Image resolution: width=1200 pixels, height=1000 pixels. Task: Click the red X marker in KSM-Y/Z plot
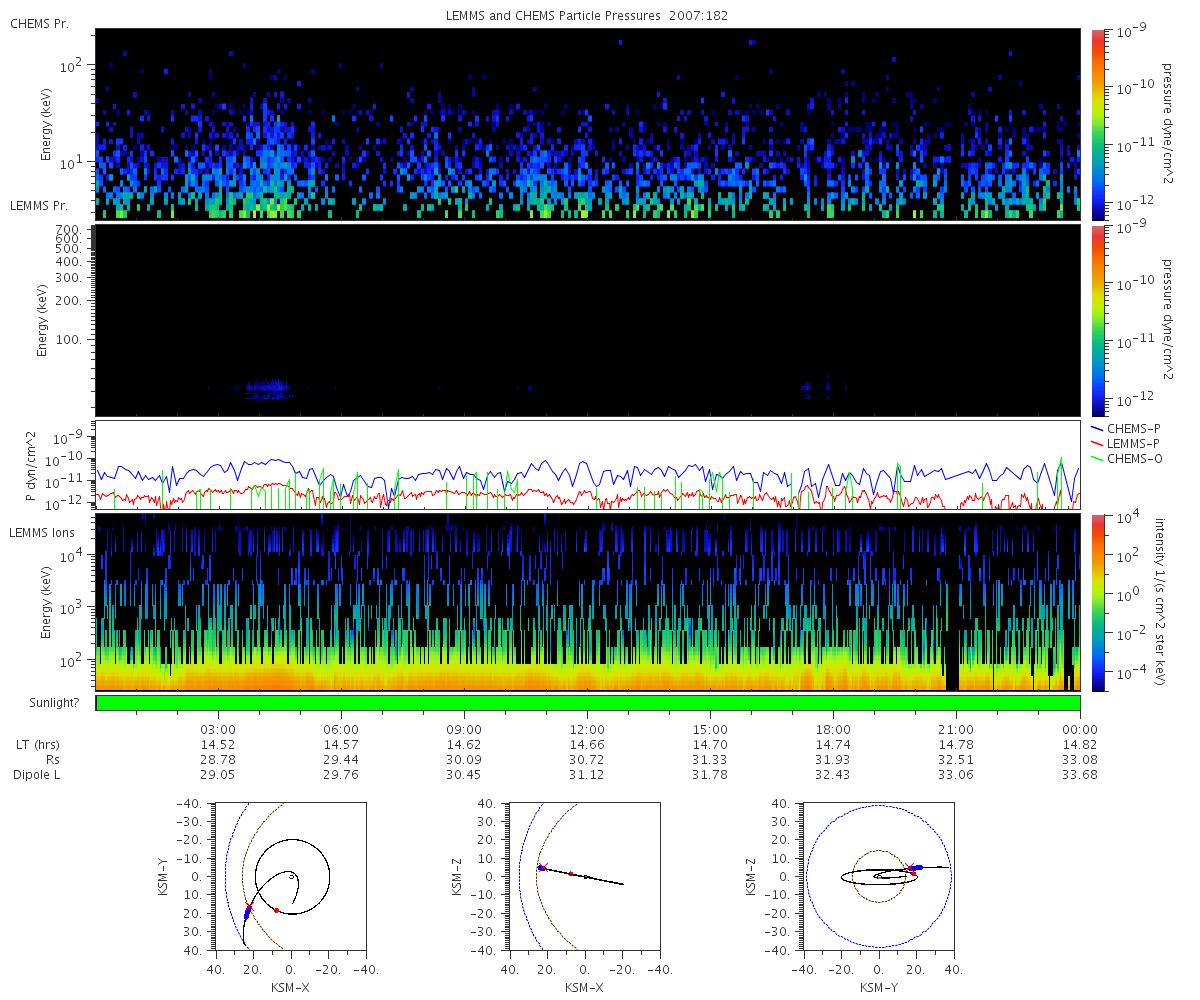910,868
